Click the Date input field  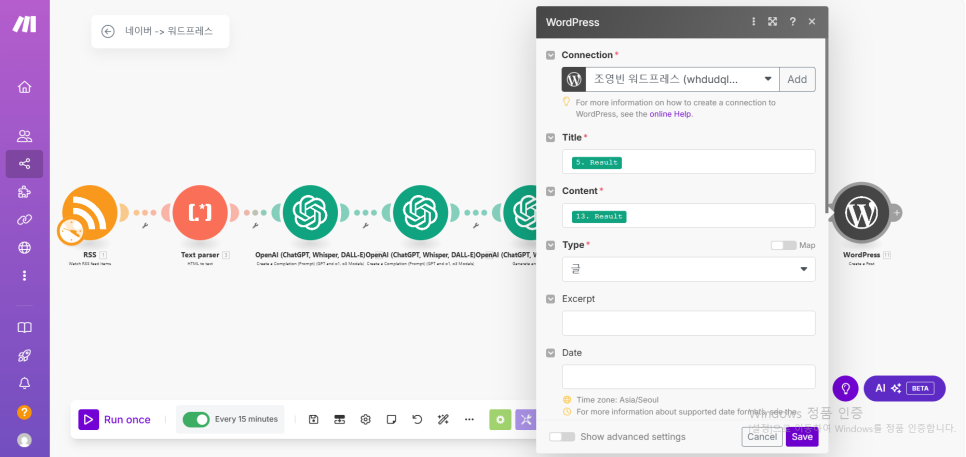coord(689,376)
